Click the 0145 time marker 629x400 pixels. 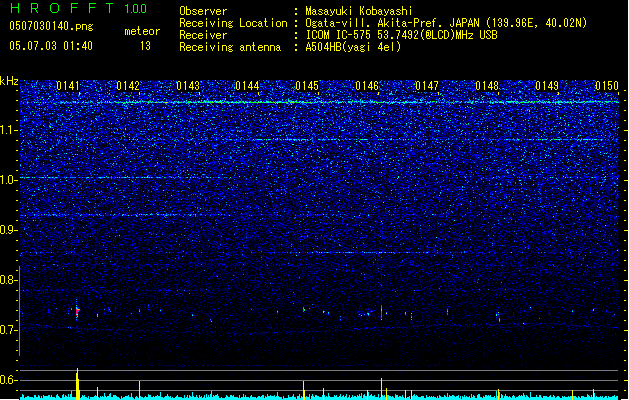tap(307, 86)
